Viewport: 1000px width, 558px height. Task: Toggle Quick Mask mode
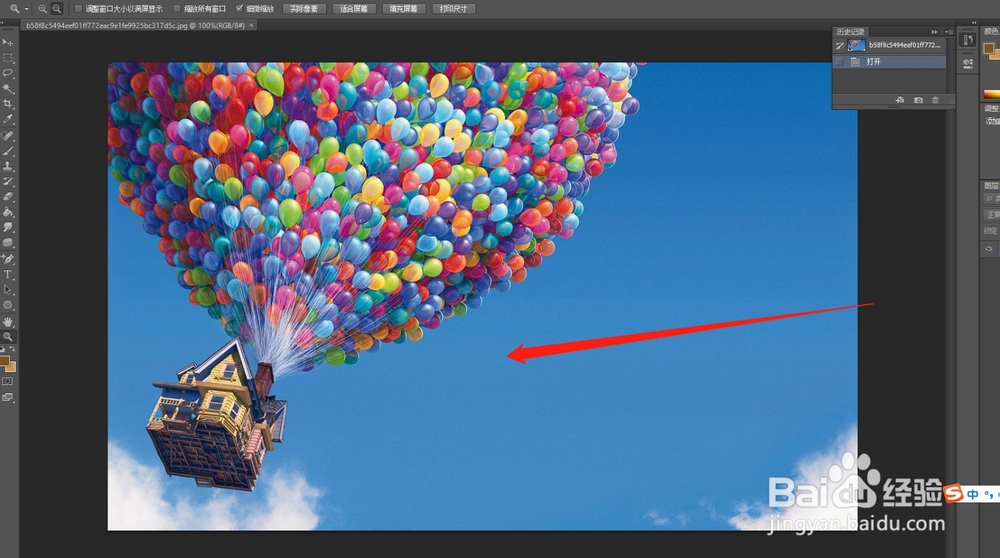point(8,381)
